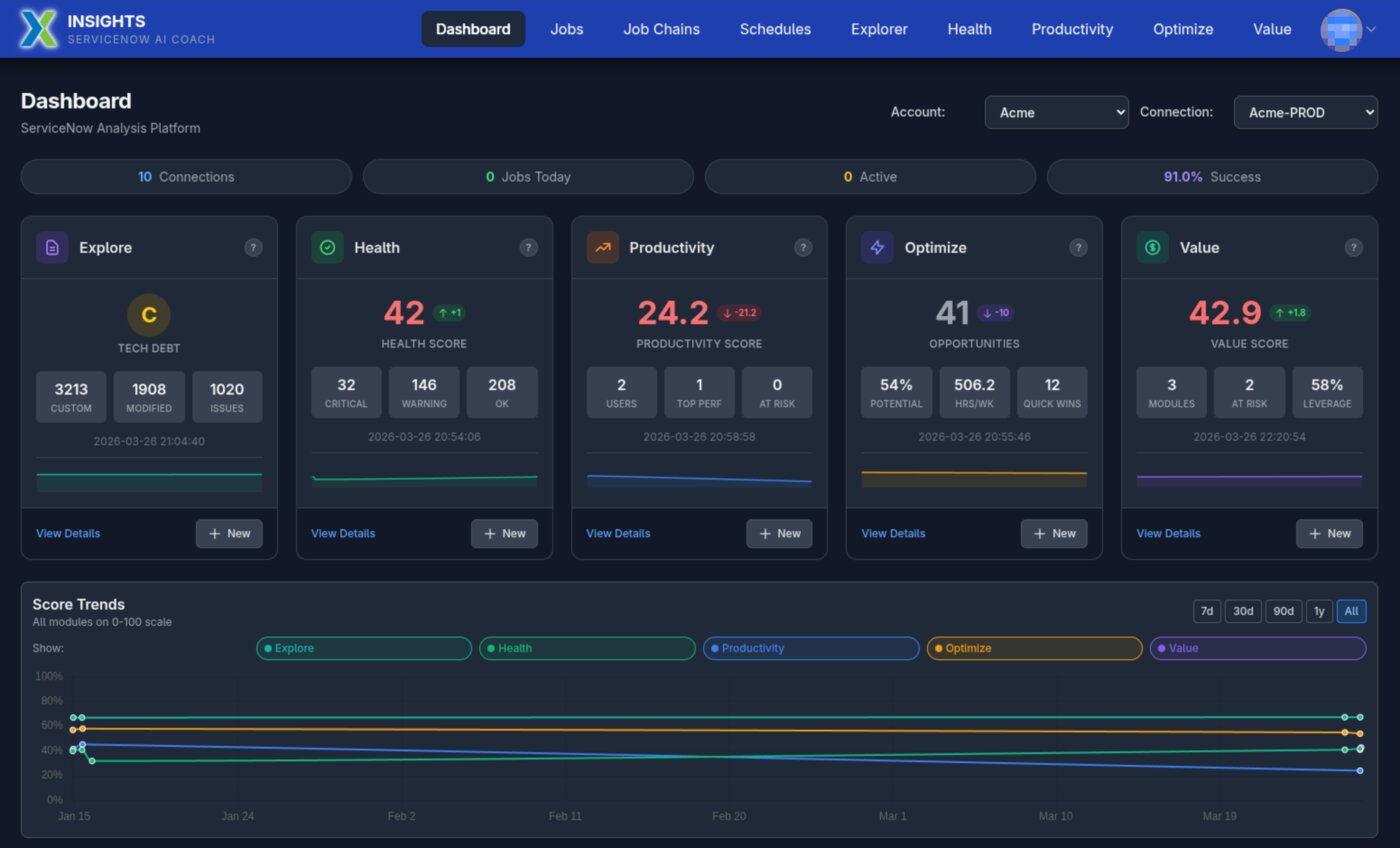This screenshot has width=1400, height=848.
Task: Hide the Optimize line in the trends chart
Action: 1033,648
